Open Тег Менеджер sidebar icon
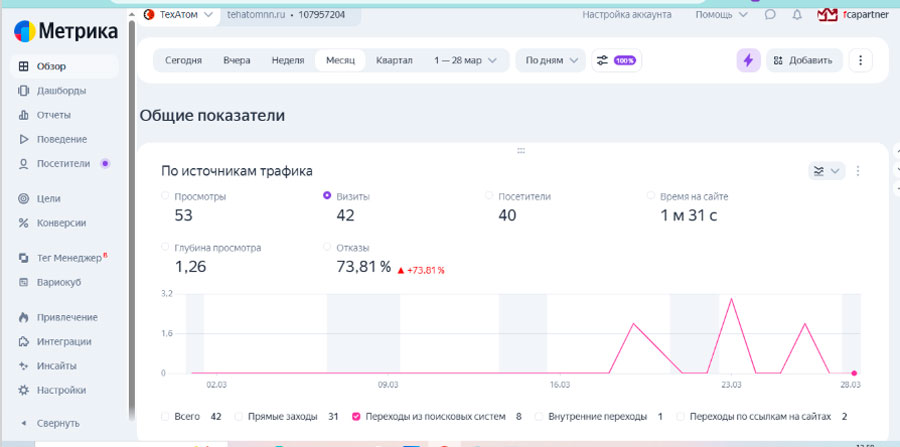The image size is (900, 447). click(24, 258)
